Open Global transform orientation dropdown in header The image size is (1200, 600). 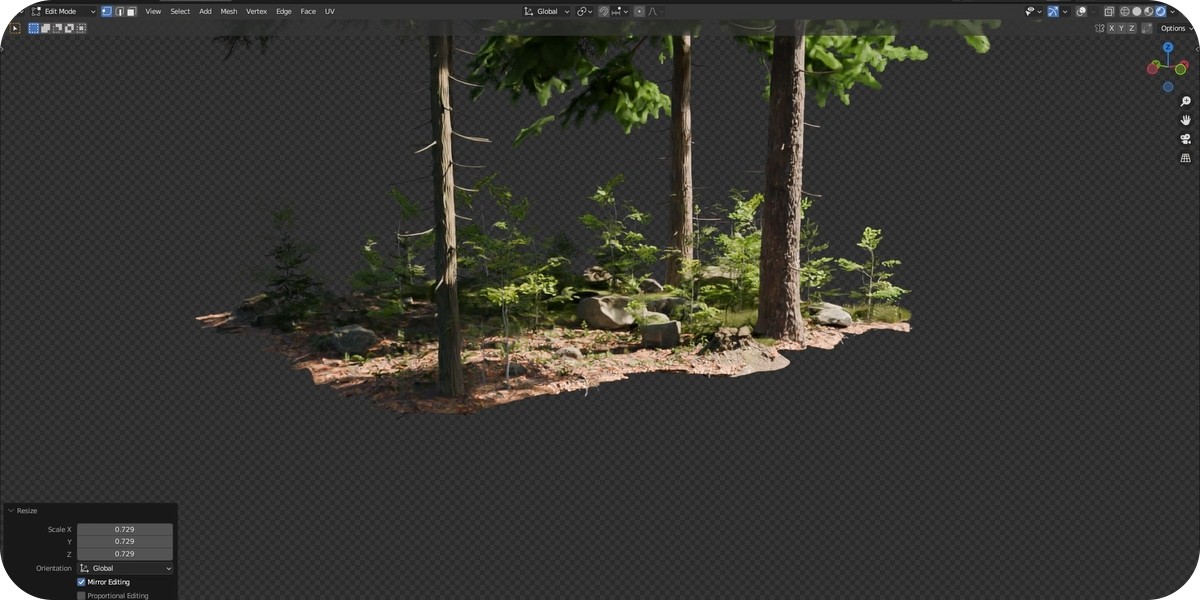coord(546,11)
